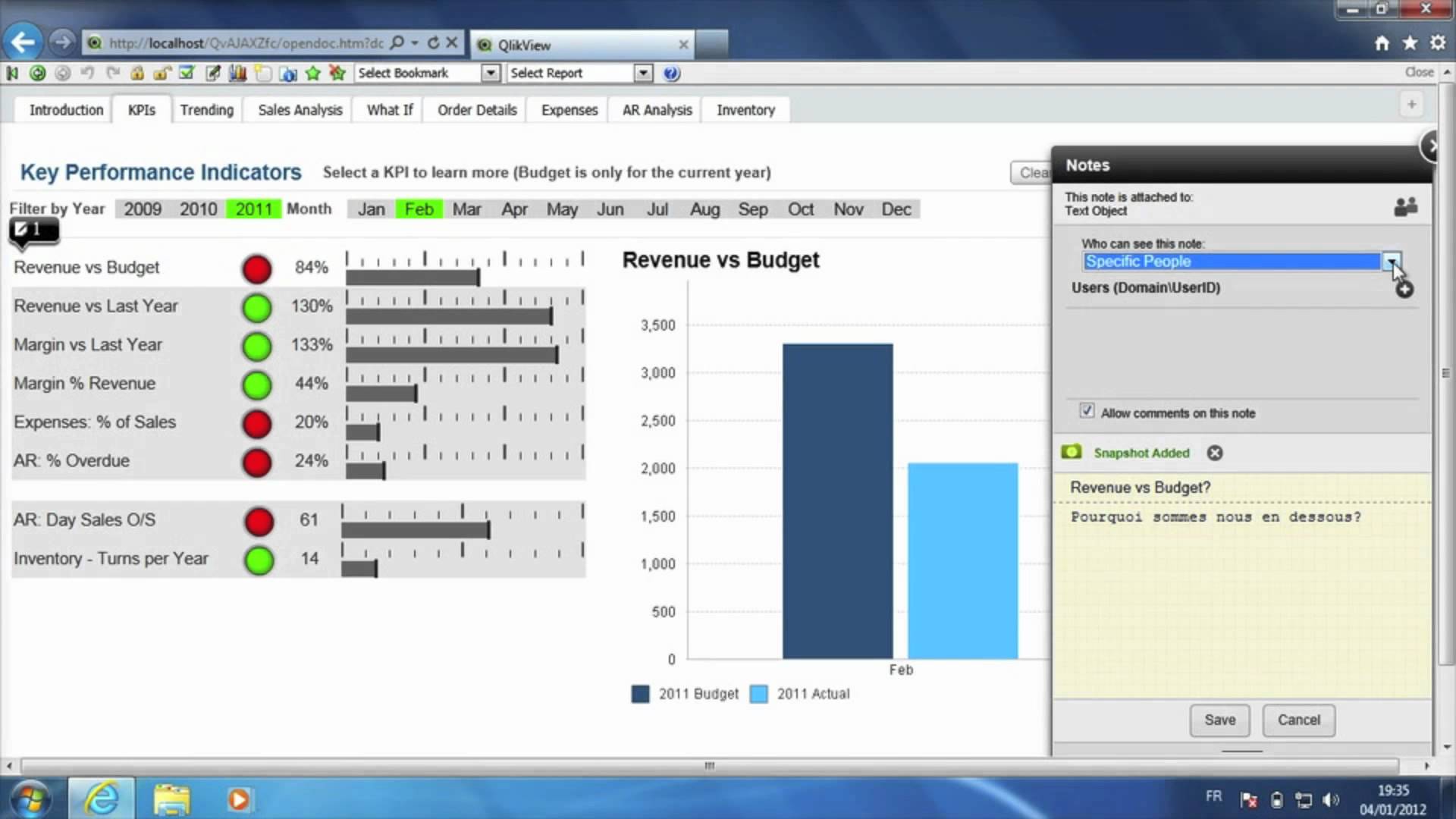Click the red Revenue vs Budget status indicator
This screenshot has height=819, width=1456.
[x=256, y=268]
